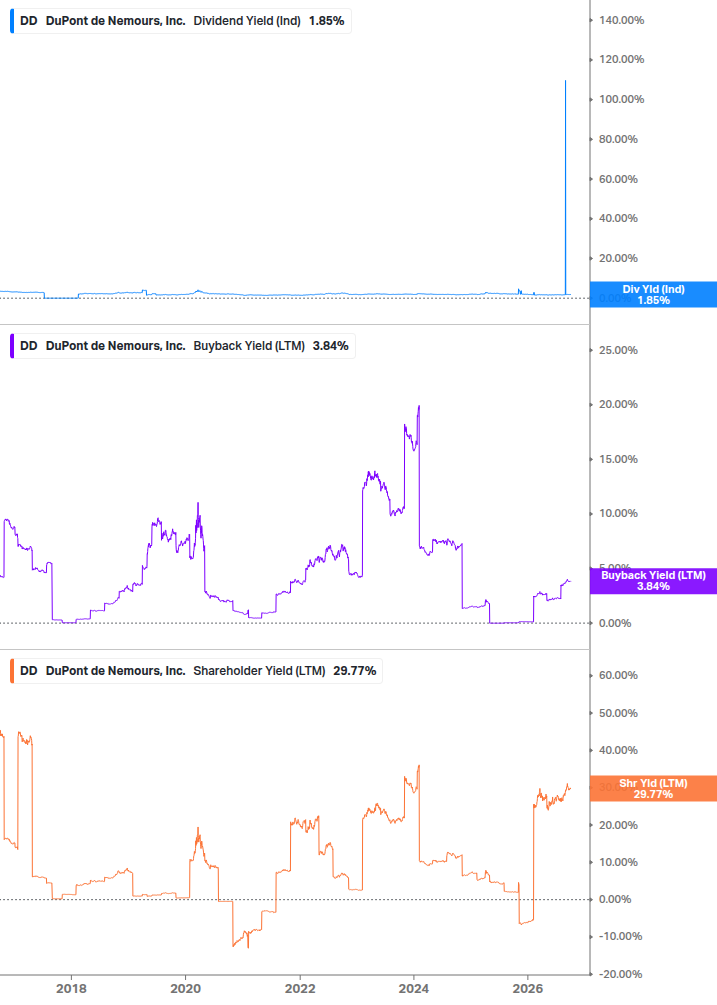The width and height of the screenshot is (717, 1005).
Task: Click the blue color bar of Dividend Yield legend
Action: tap(12, 21)
